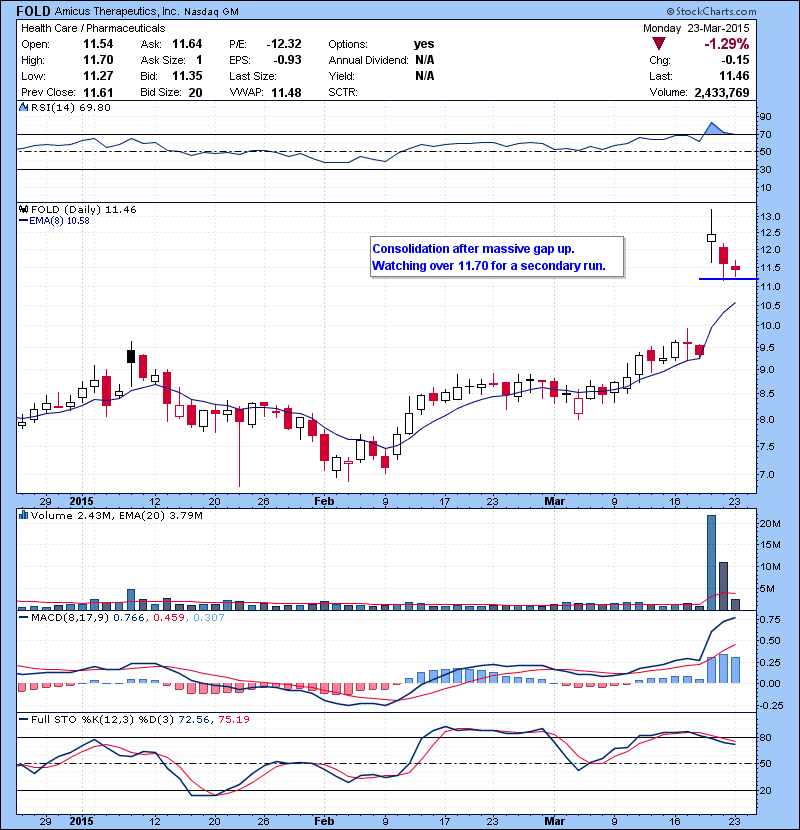This screenshot has height=830, width=800.
Task: Click the blue horizontal support line near 11.2
Action: [729, 279]
